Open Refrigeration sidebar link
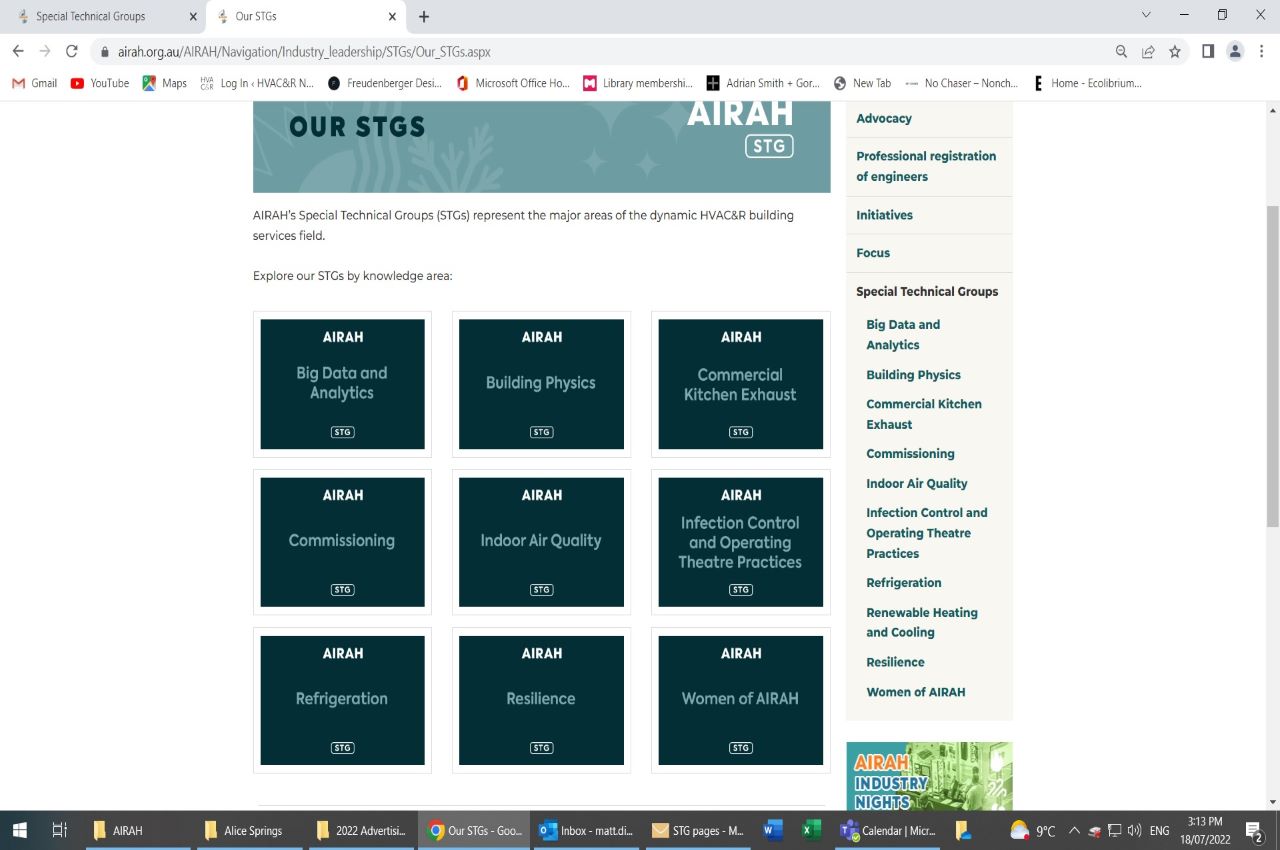 [904, 583]
